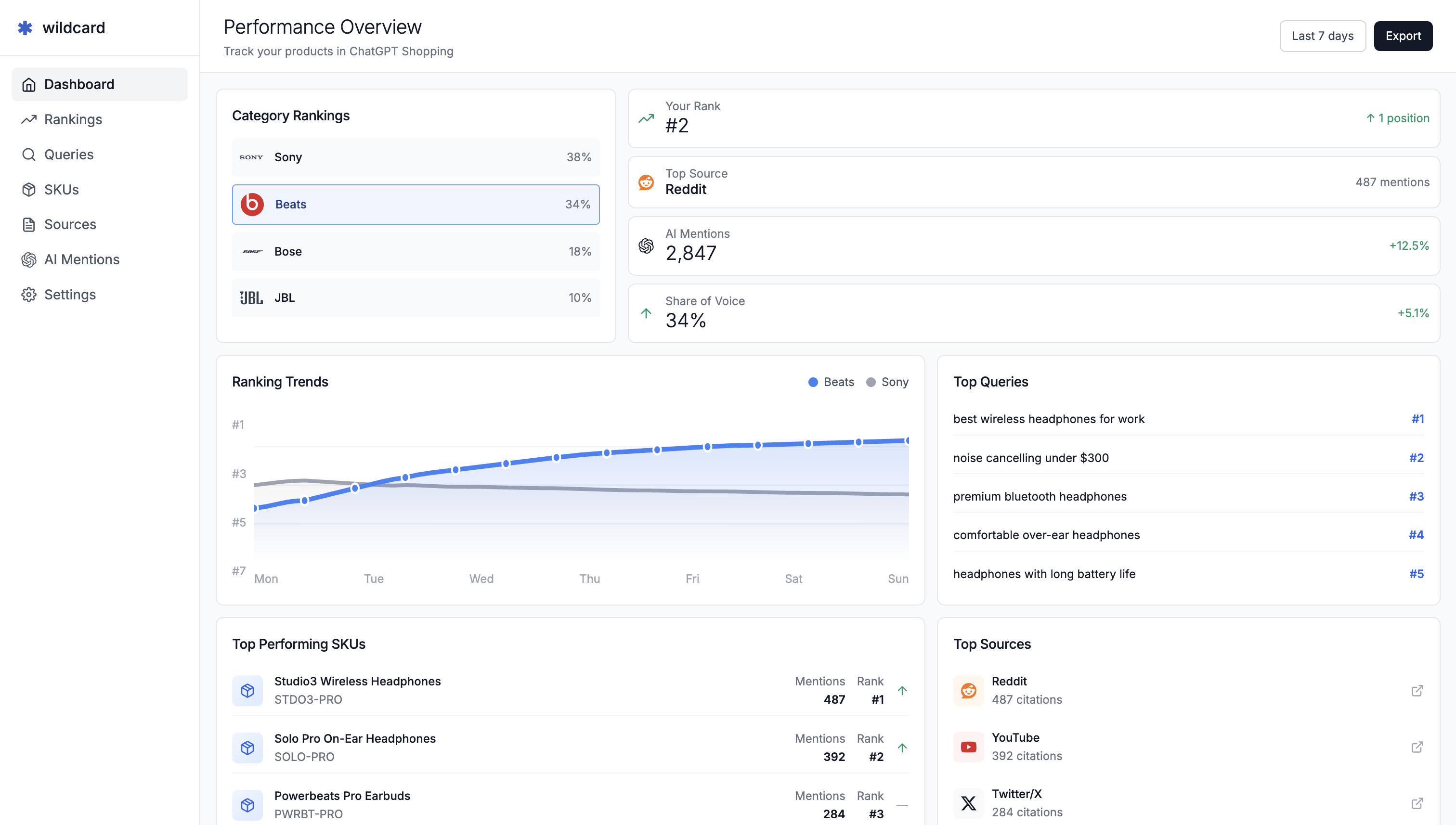Toggle the Beats blue legend dot
Screen dimensions: 1456x825
813,383
